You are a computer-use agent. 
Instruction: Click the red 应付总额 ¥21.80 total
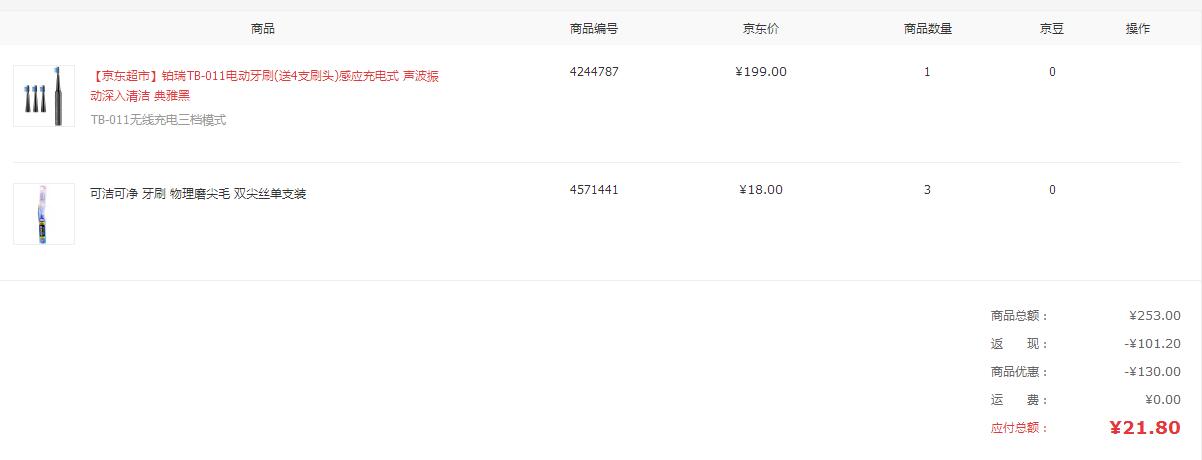click(x=1145, y=428)
